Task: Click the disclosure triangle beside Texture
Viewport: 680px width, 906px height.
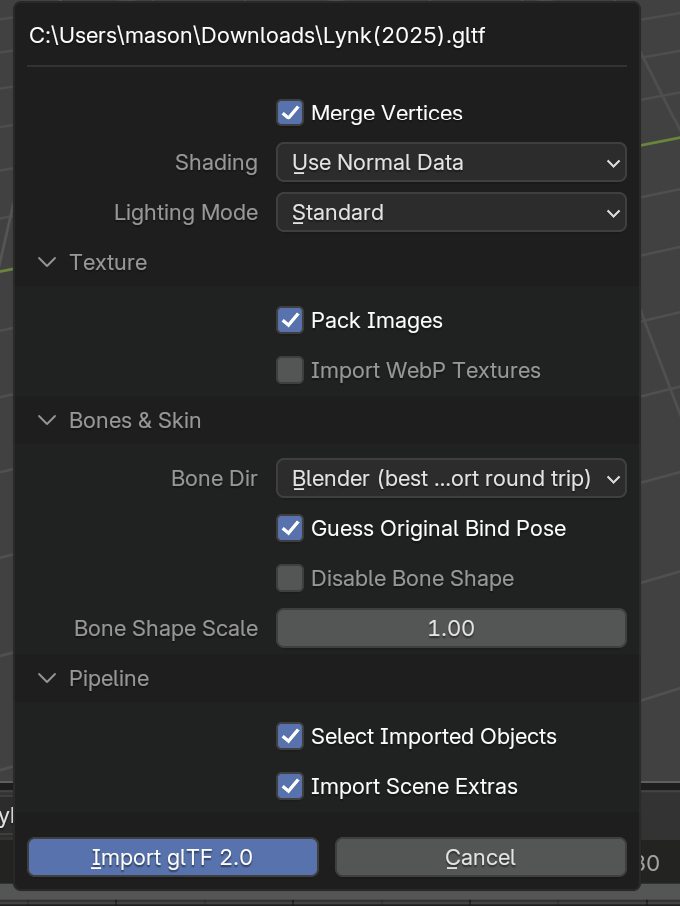Action: click(47, 262)
